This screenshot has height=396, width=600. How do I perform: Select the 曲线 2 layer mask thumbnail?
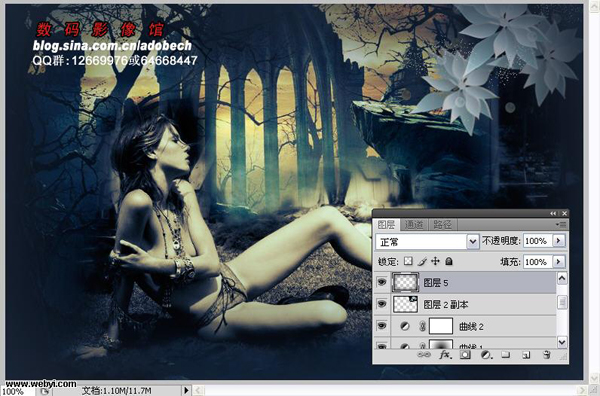[x=441, y=326]
